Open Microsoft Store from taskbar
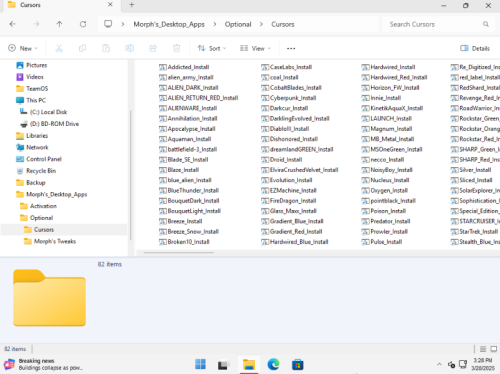500x374 pixels. 298,365
